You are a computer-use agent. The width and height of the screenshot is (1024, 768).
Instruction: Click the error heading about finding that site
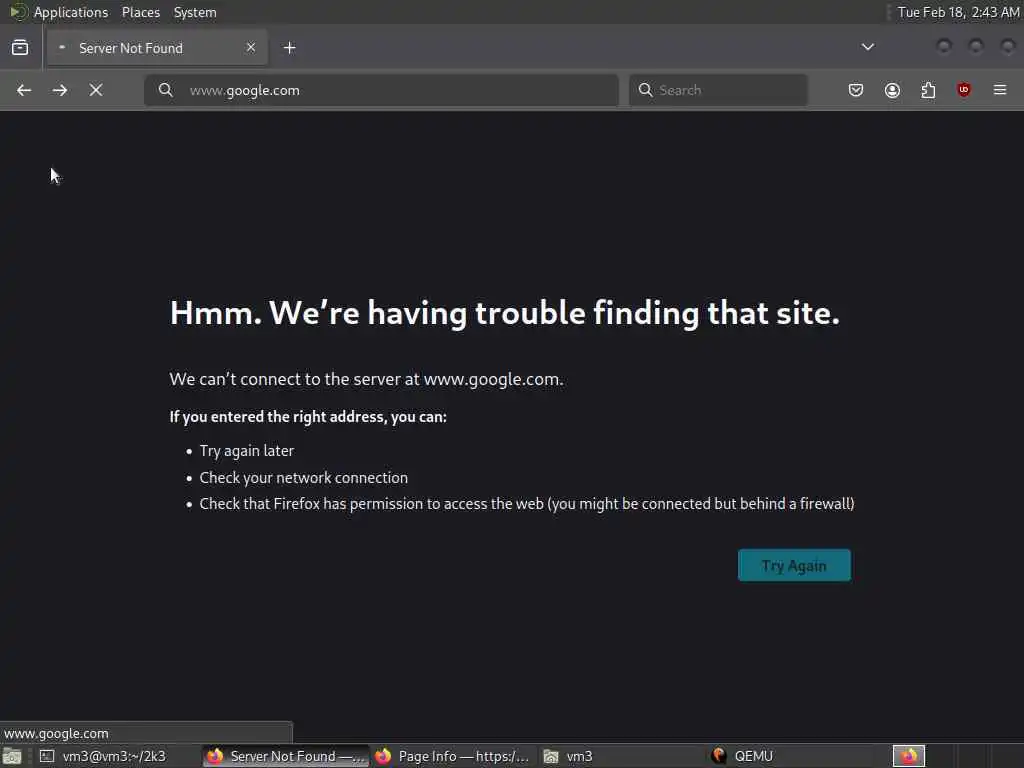505,313
